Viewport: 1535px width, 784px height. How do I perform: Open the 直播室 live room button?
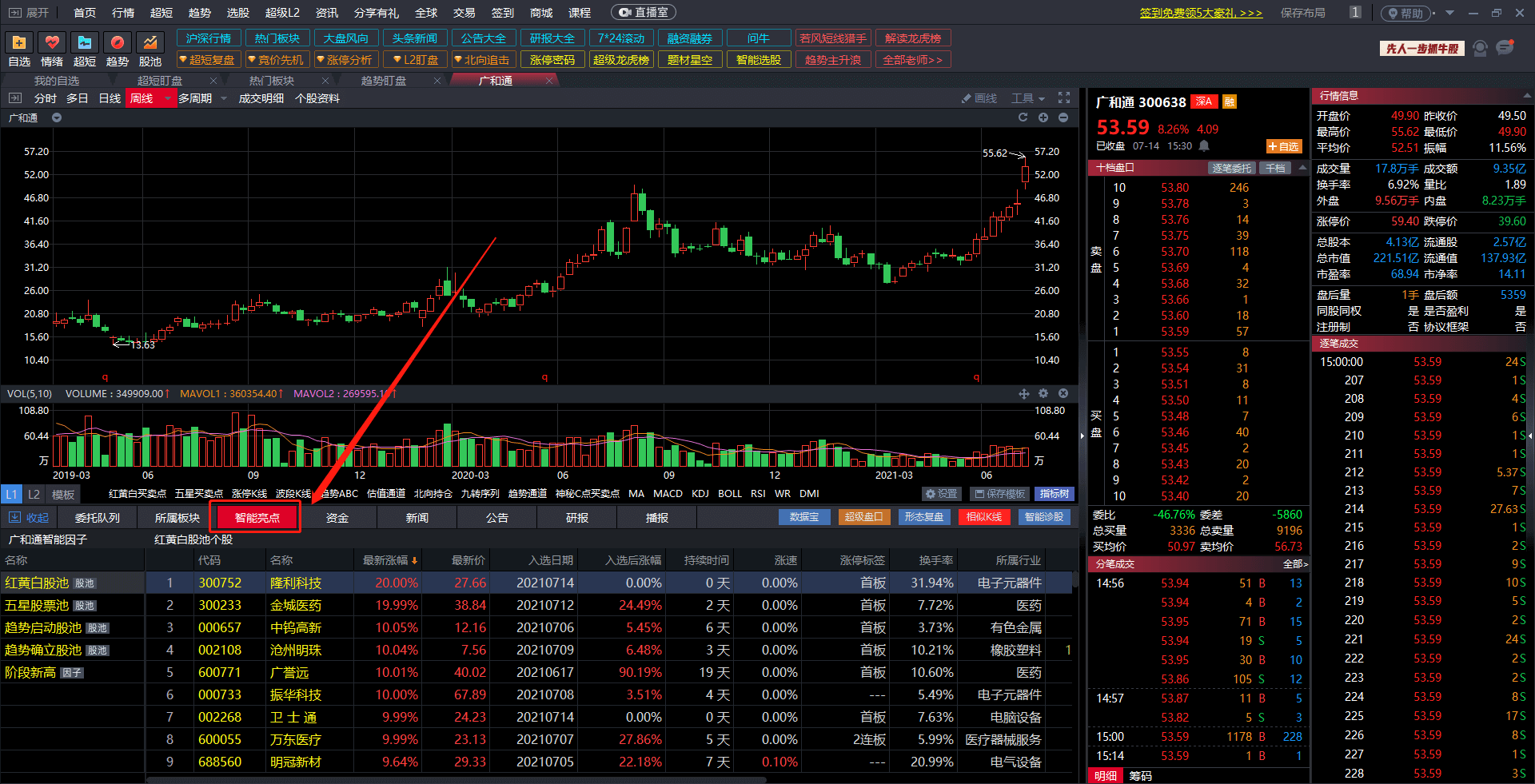point(644,13)
